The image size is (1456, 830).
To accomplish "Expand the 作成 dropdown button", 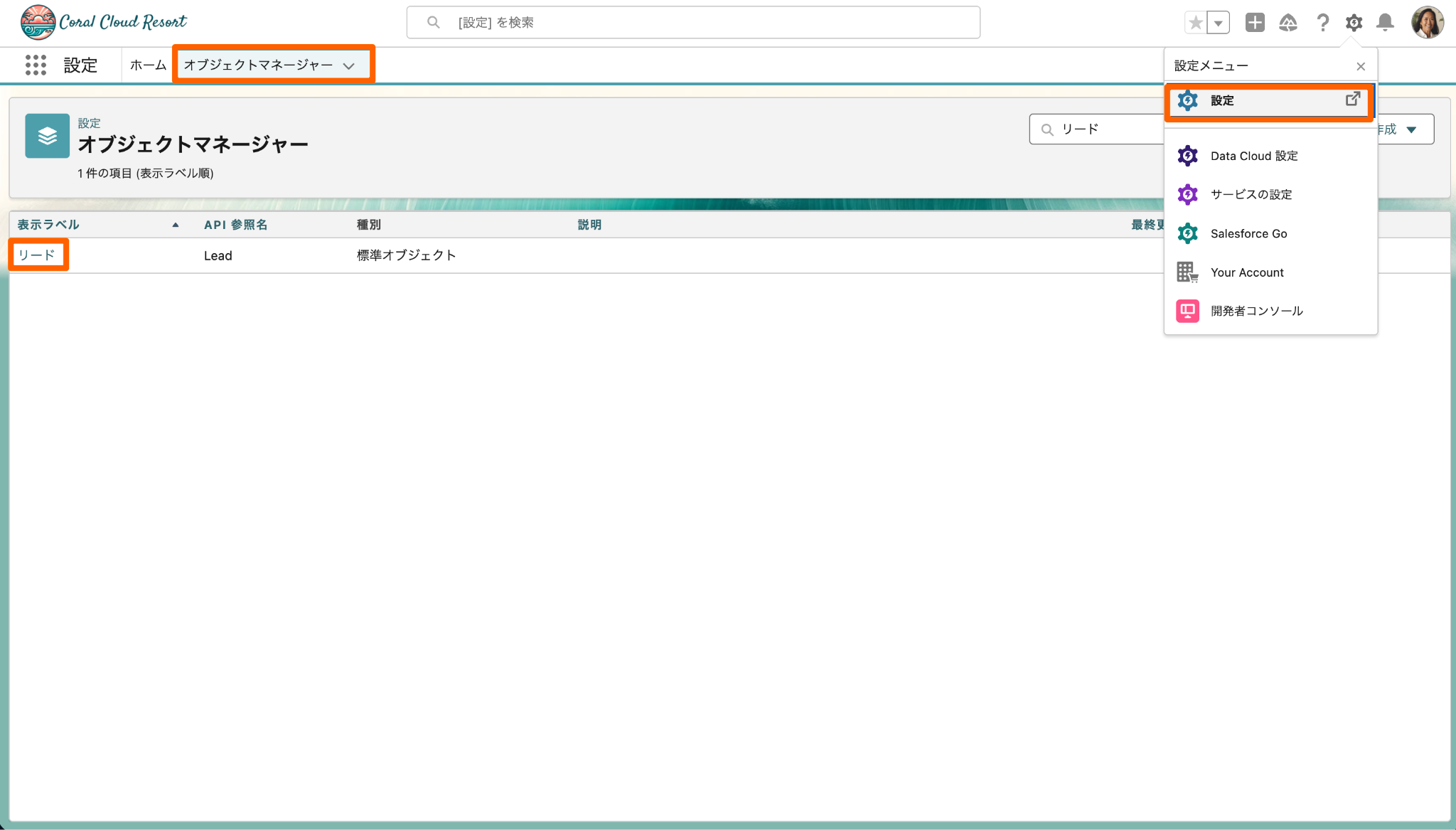I will coord(1411,129).
